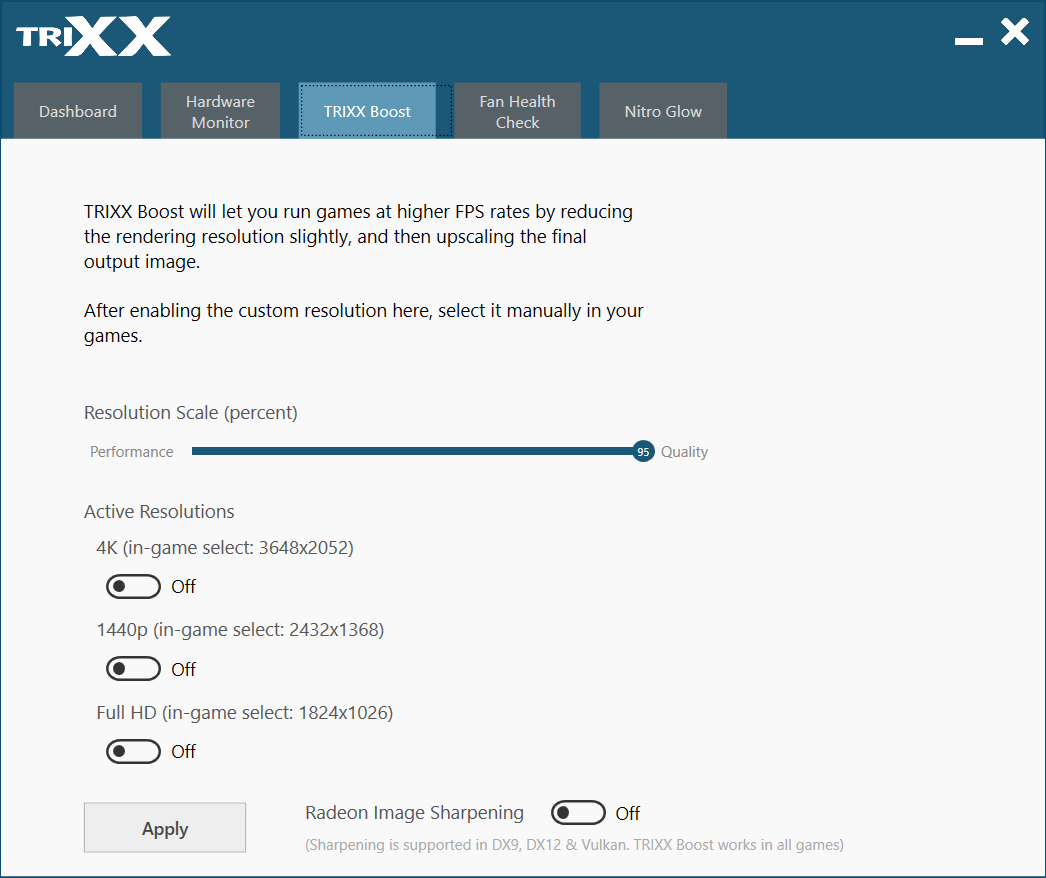Click the 1440p in-game select 2432x1368 text

(x=240, y=630)
